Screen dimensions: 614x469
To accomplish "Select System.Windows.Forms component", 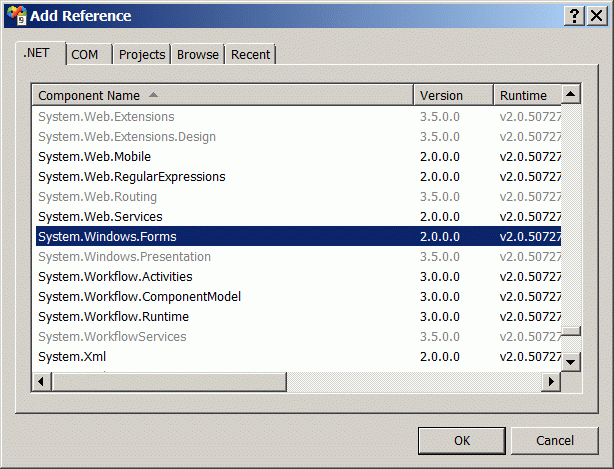I will [298, 236].
